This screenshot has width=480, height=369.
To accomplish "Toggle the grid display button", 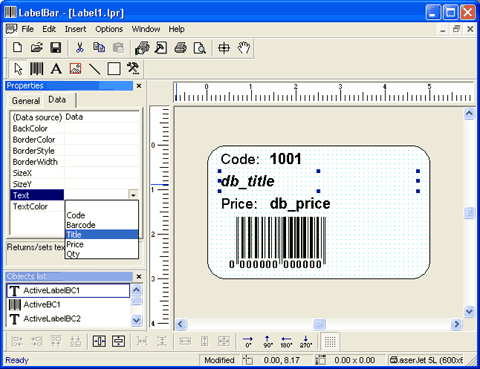I will tap(330, 342).
